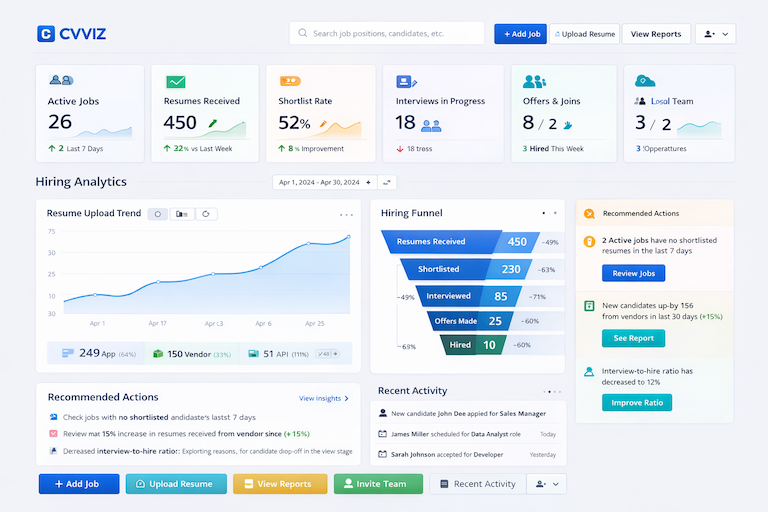Select the Recent Activity item in bottom bar
Viewport: 768px width, 512px height.
pyautogui.click(x=478, y=484)
